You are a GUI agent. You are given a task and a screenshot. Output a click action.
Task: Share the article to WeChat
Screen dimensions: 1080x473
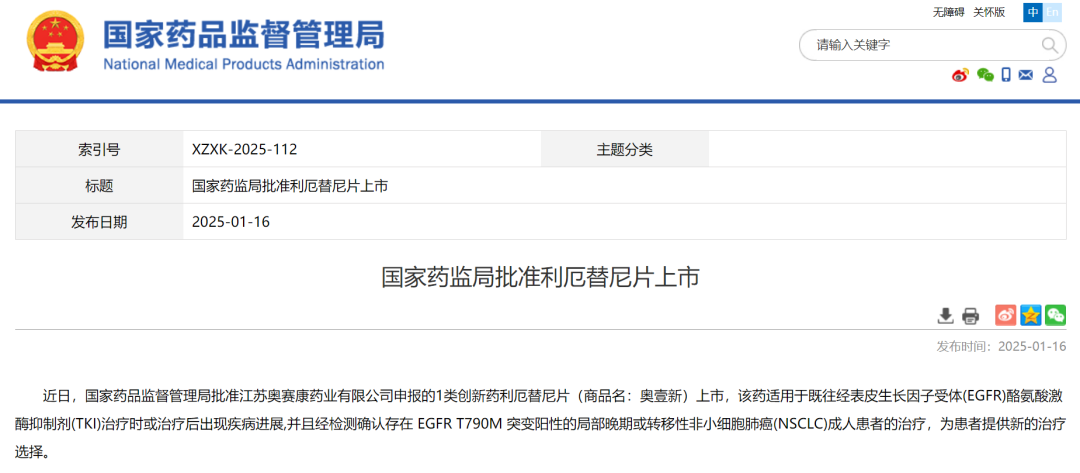click(1055, 315)
